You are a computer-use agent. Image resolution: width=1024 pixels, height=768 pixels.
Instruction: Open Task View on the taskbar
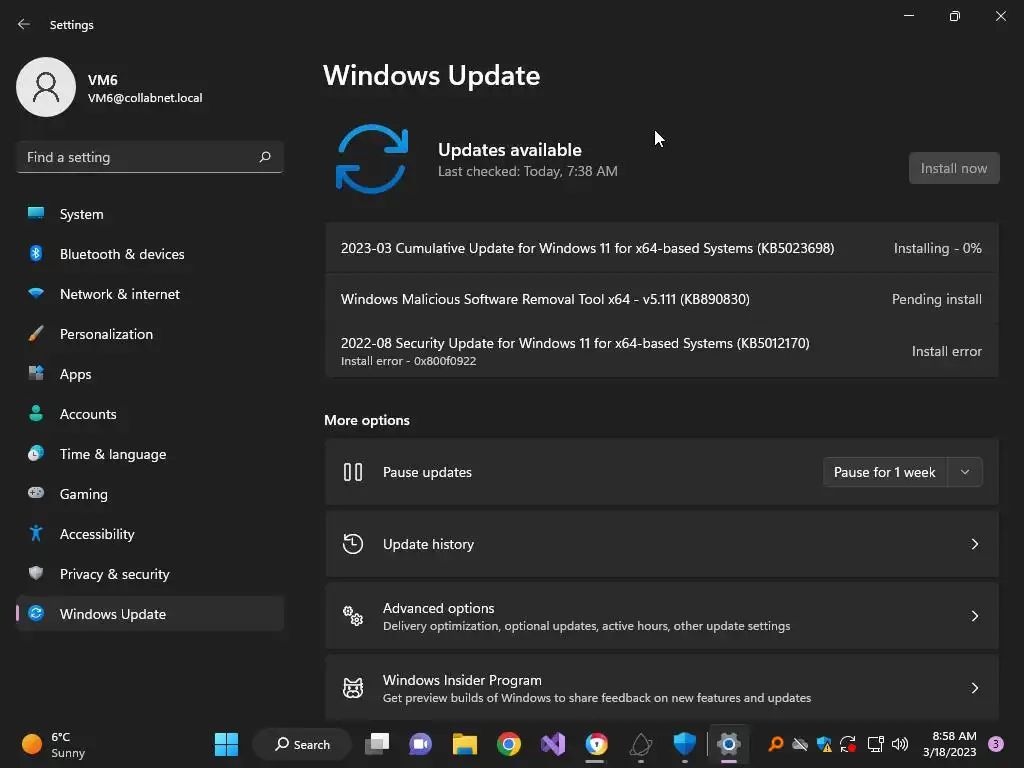tap(377, 744)
